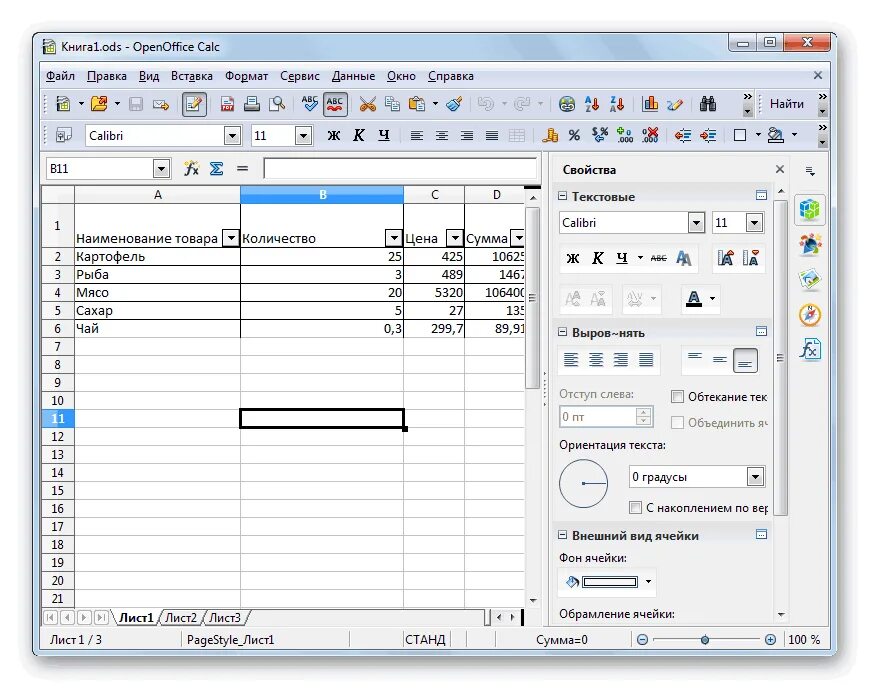Image resolution: width=870 pixels, height=689 pixels.
Task: Toggle Bold Ж in toolbar
Action: click(333, 135)
